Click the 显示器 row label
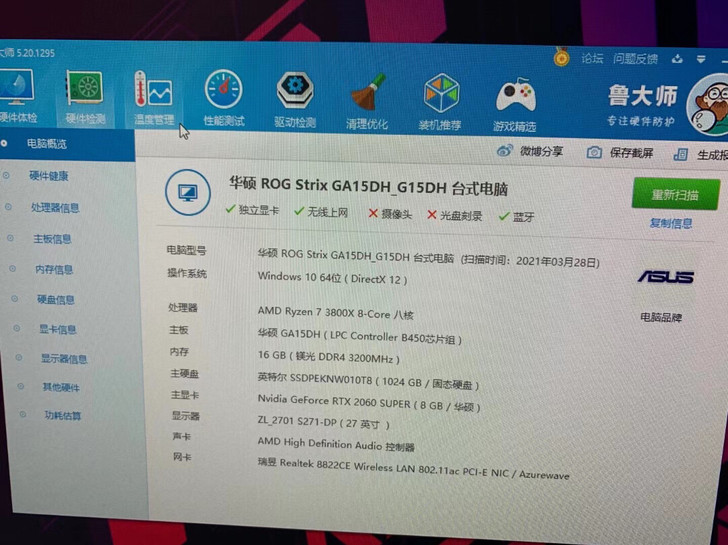The image size is (728, 545). coord(185,415)
